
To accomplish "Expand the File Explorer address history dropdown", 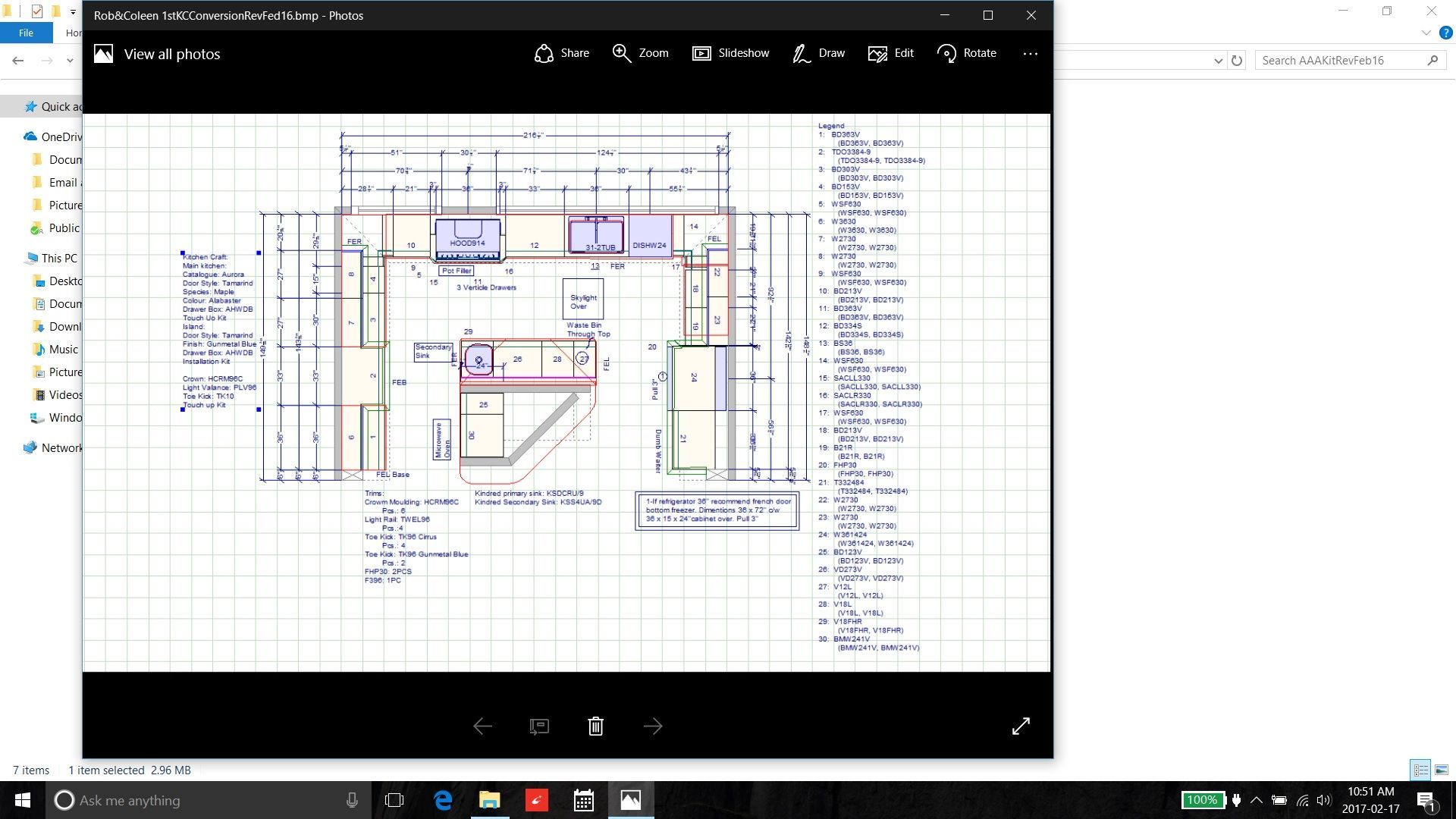I will point(1218,61).
